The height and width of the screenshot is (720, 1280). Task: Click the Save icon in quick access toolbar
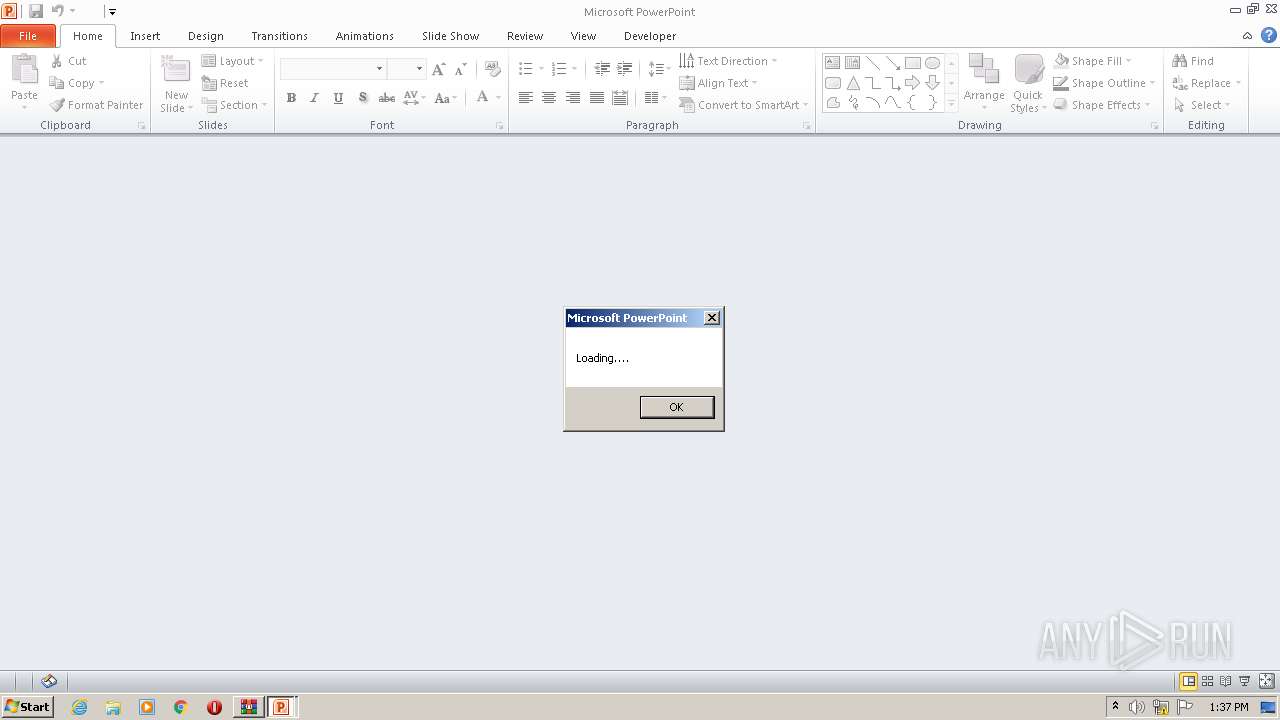[x=36, y=11]
